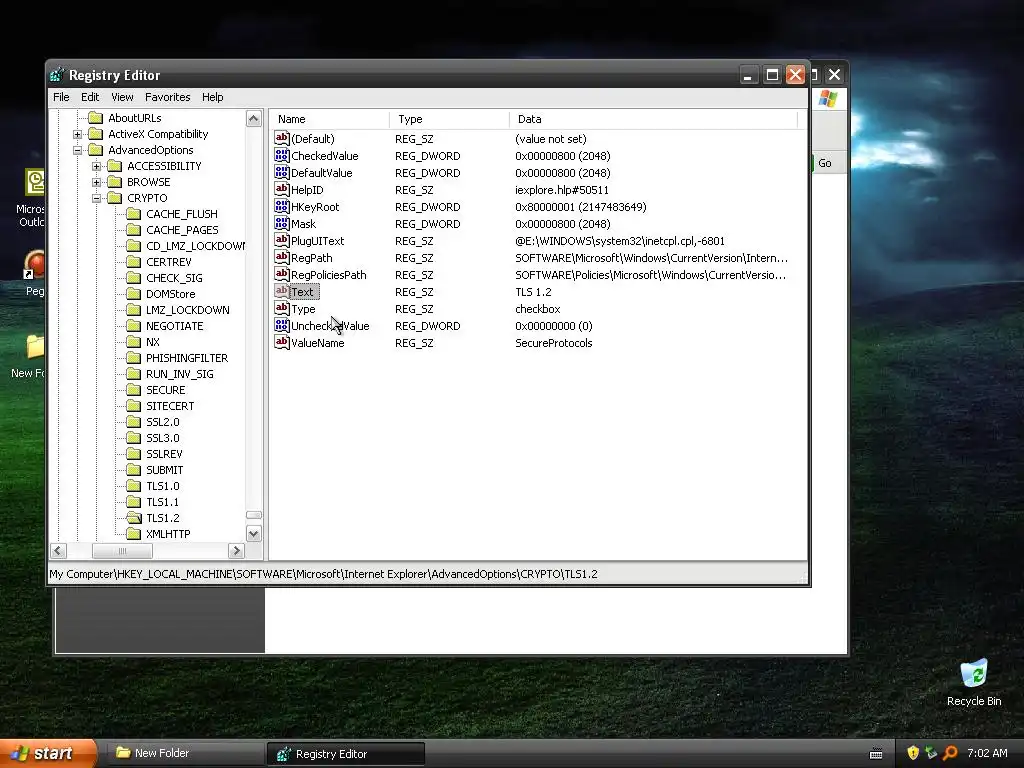The width and height of the screenshot is (1024, 768).
Task: Click the Type column header
Action: [x=449, y=120]
